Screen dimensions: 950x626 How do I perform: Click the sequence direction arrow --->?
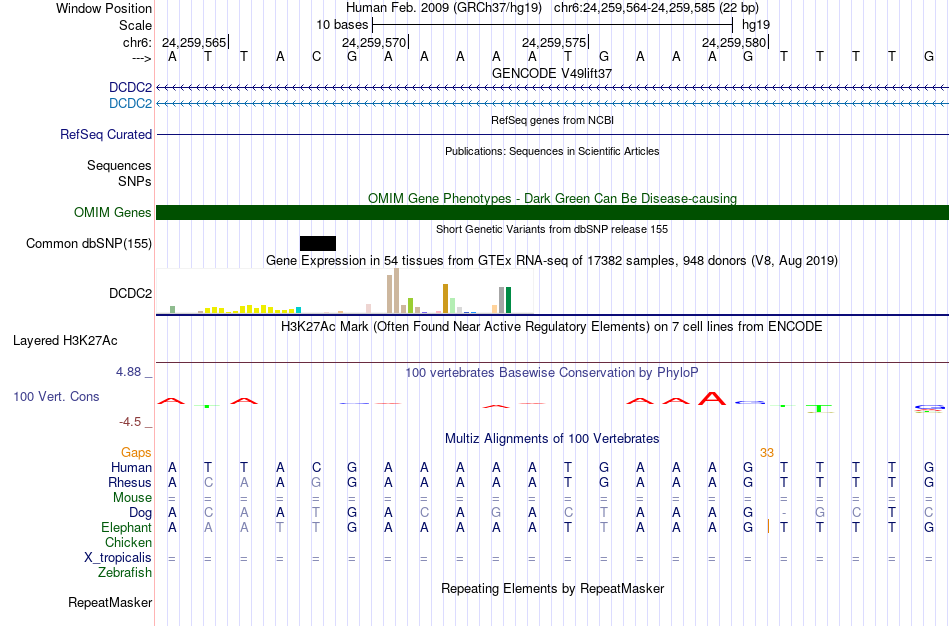click(142, 58)
